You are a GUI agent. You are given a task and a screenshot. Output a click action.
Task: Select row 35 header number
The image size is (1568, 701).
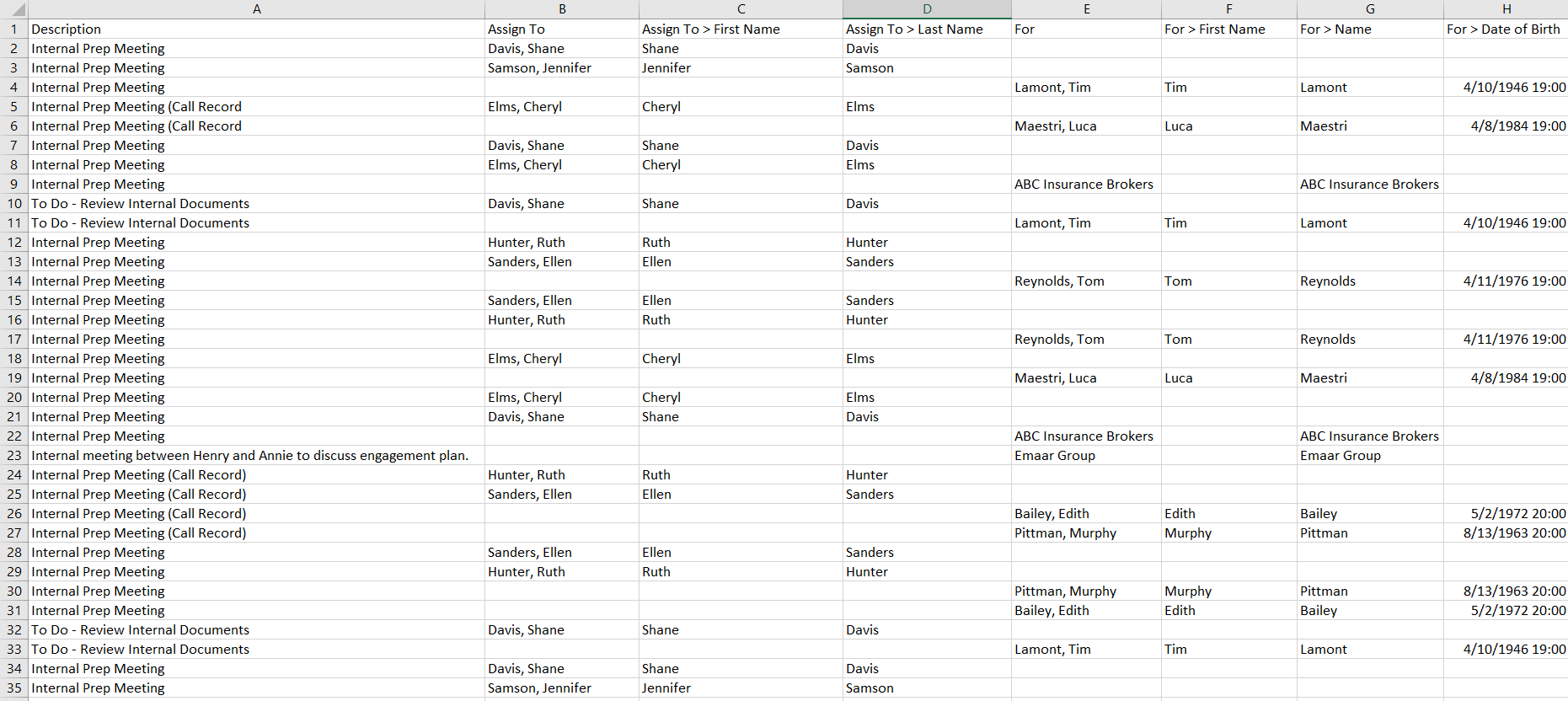click(x=13, y=688)
